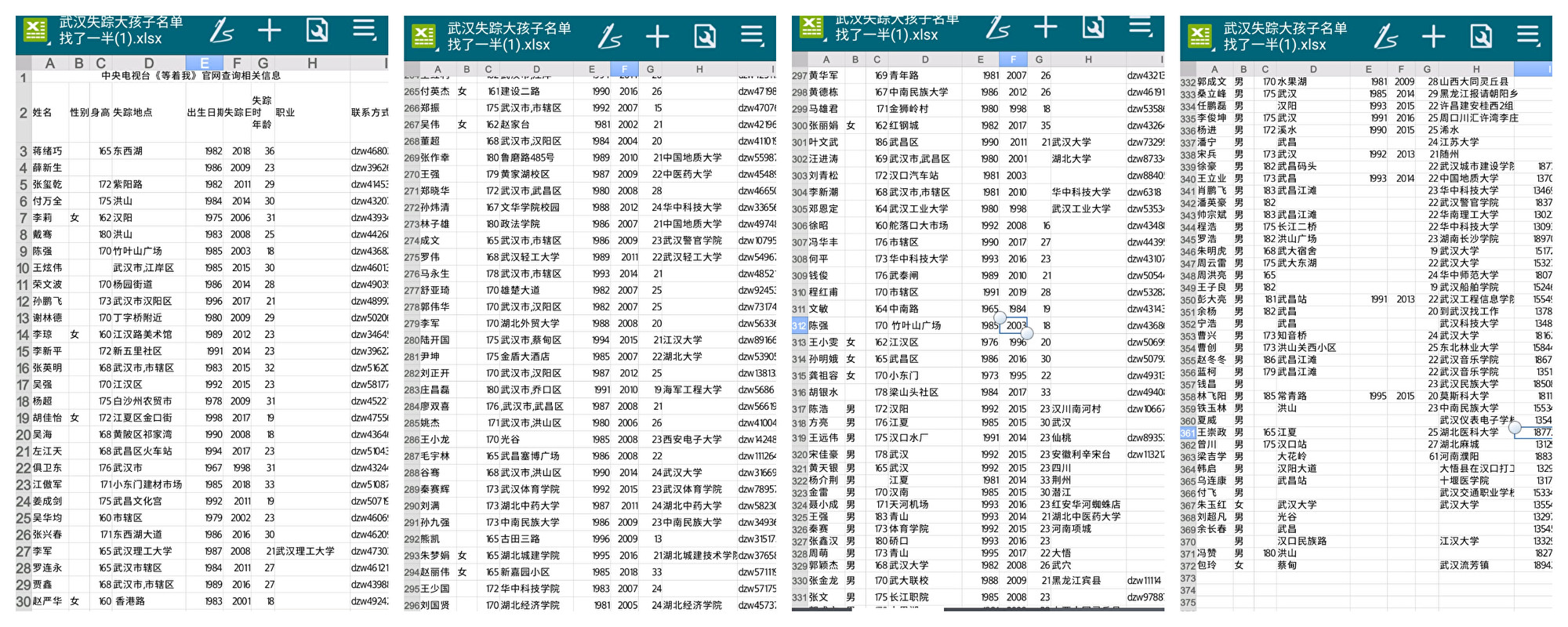Viewport: 1568px width, 627px height.
Task: Open find-in-sheet in the panel showing rows 265–296
Action: point(705,36)
